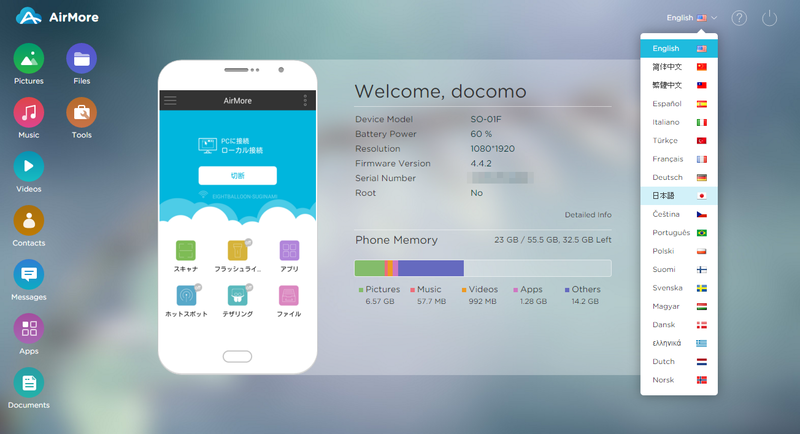
Task: Click the 60 % battery power value
Action: click(x=481, y=134)
